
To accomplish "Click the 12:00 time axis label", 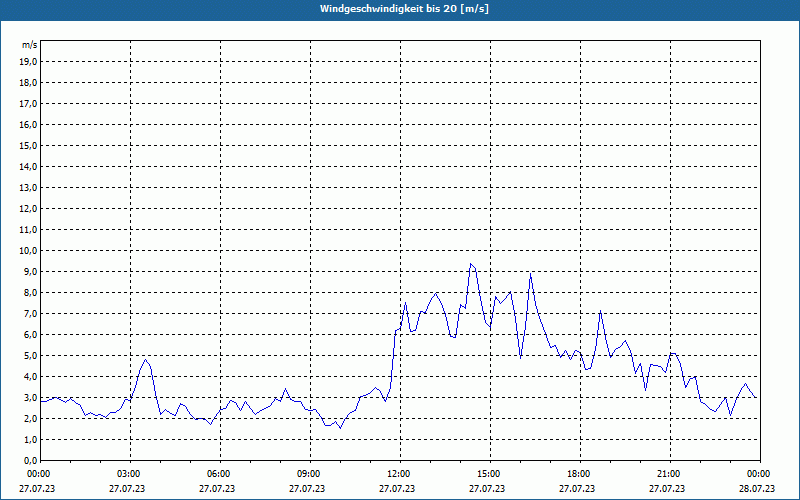I will click(x=398, y=474).
